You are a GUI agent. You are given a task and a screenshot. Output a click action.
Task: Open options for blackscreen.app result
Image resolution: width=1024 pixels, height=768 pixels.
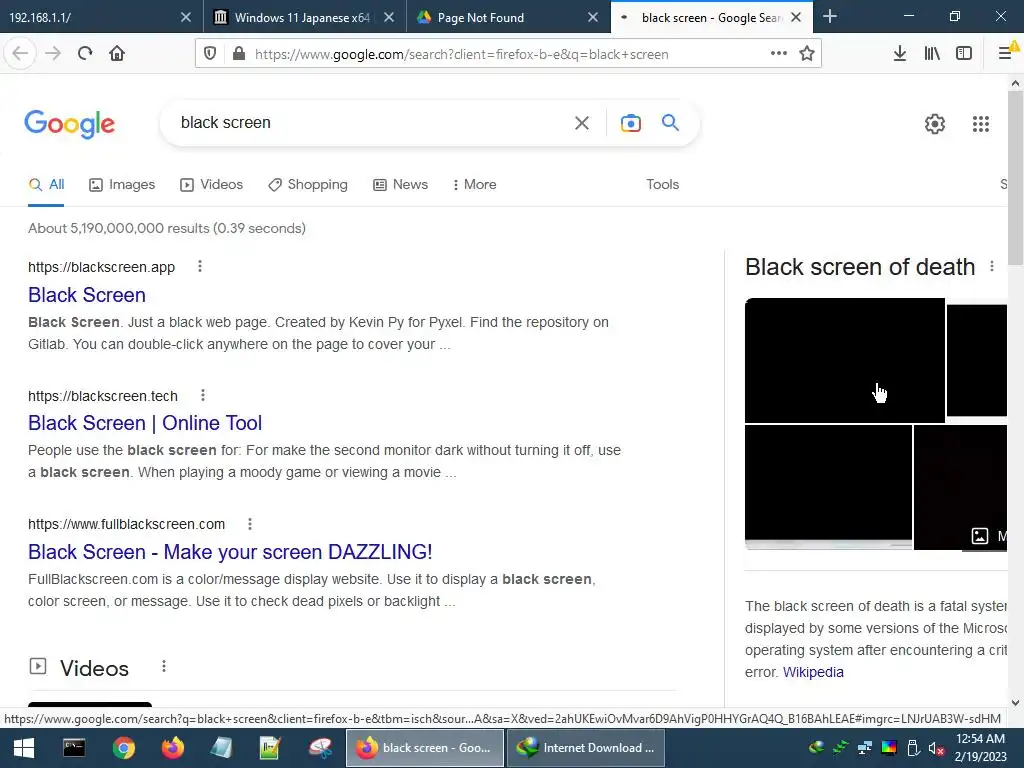pos(200,266)
